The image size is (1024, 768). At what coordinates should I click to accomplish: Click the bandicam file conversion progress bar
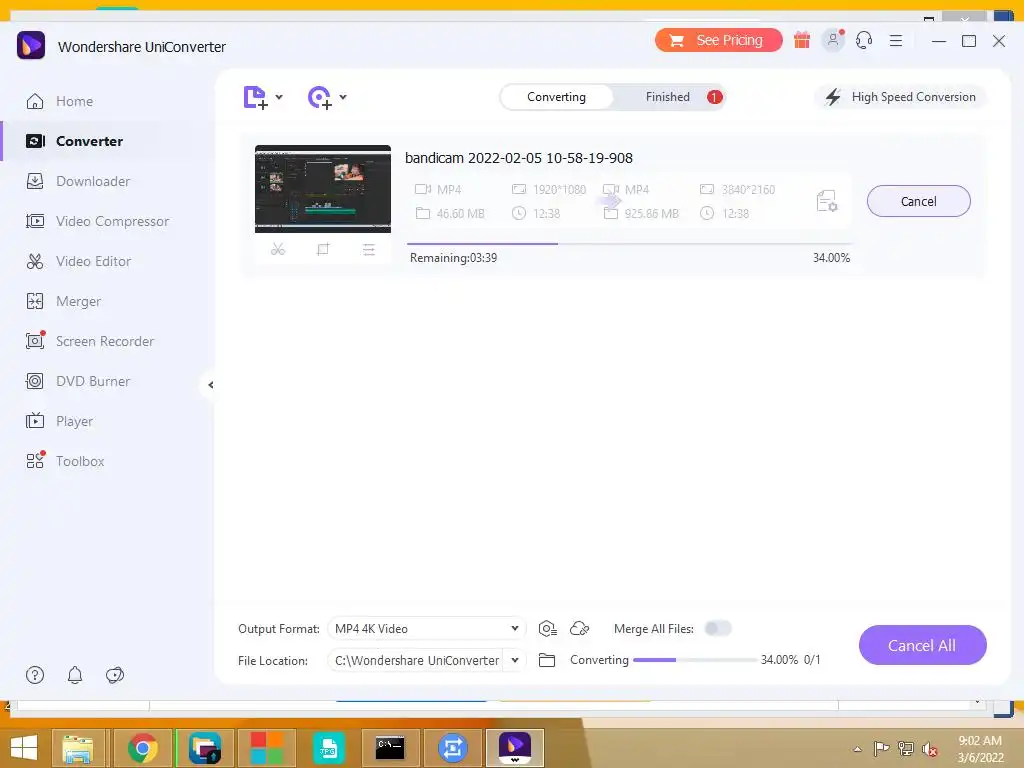pos(628,244)
